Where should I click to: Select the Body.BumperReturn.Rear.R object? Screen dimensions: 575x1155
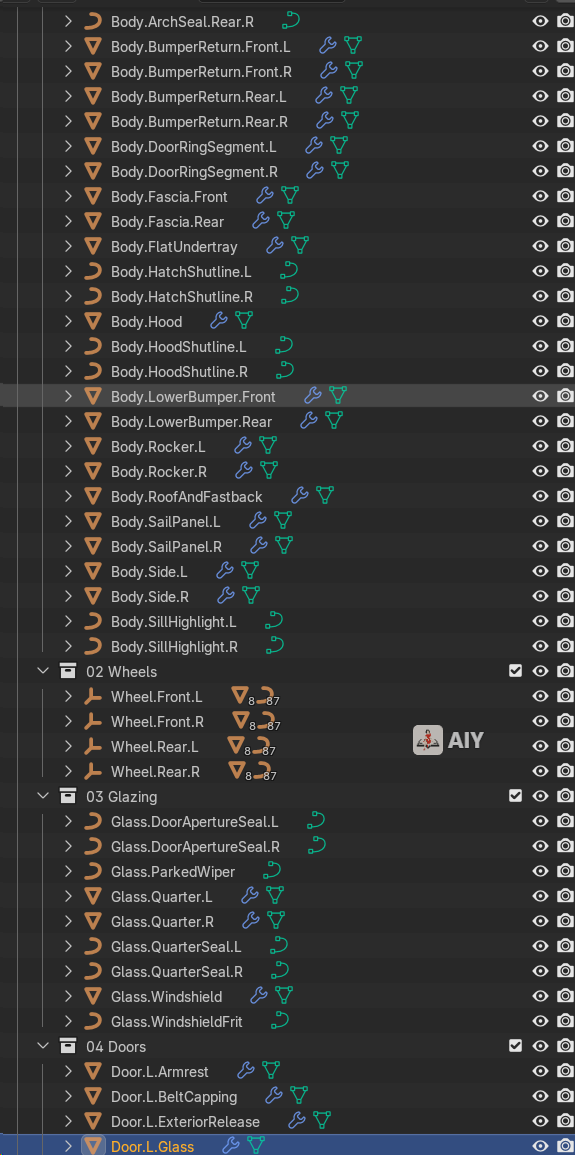point(200,122)
